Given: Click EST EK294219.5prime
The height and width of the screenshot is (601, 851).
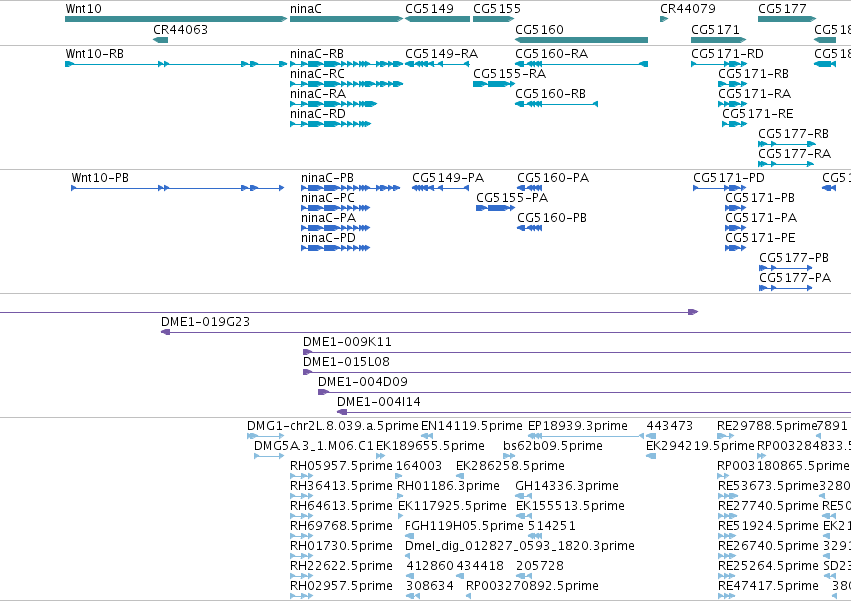Looking at the screenshot, I should pyautogui.click(x=651, y=456).
